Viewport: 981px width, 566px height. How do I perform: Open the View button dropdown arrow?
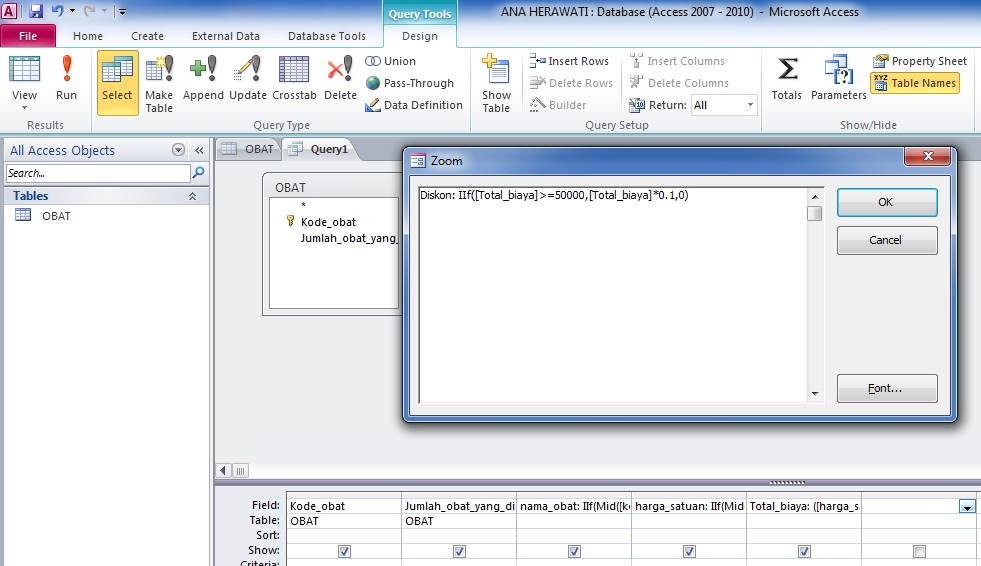pos(24,108)
